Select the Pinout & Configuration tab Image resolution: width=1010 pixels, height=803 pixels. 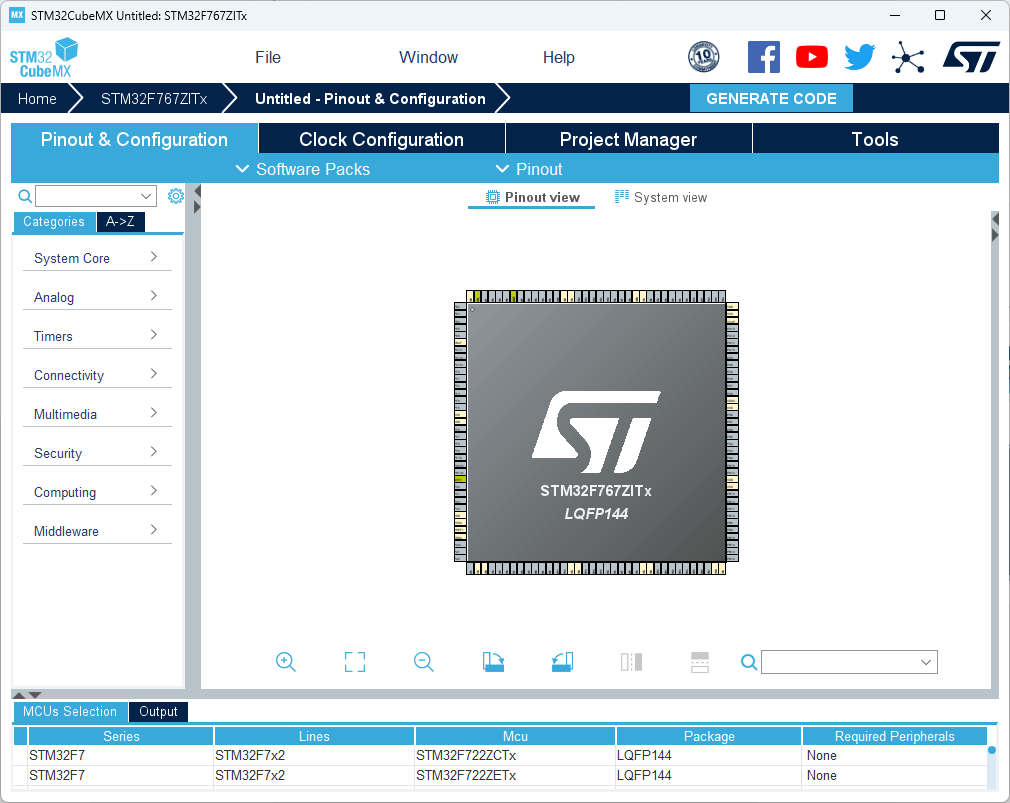(134, 139)
